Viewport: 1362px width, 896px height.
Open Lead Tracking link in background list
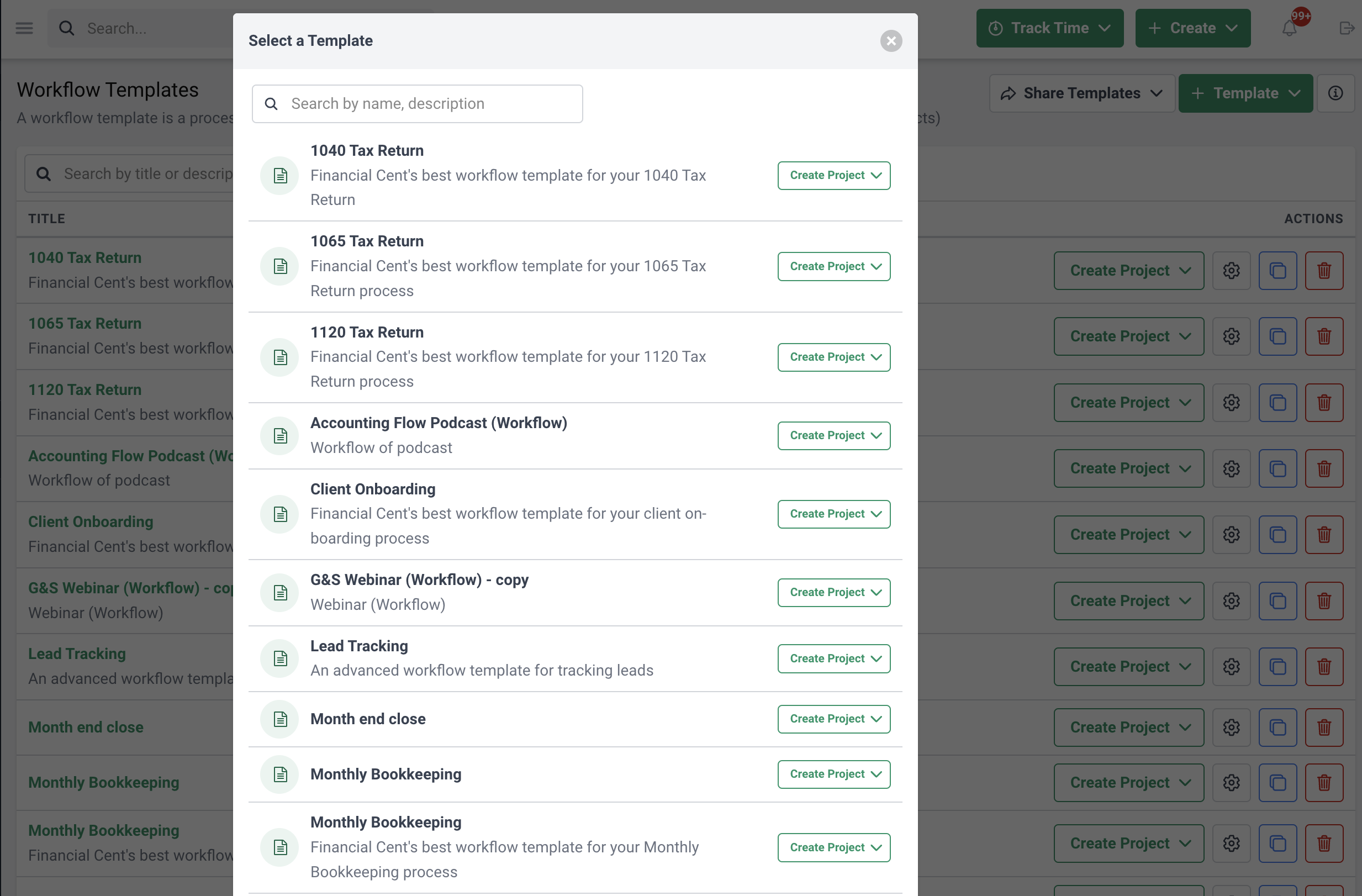(77, 654)
